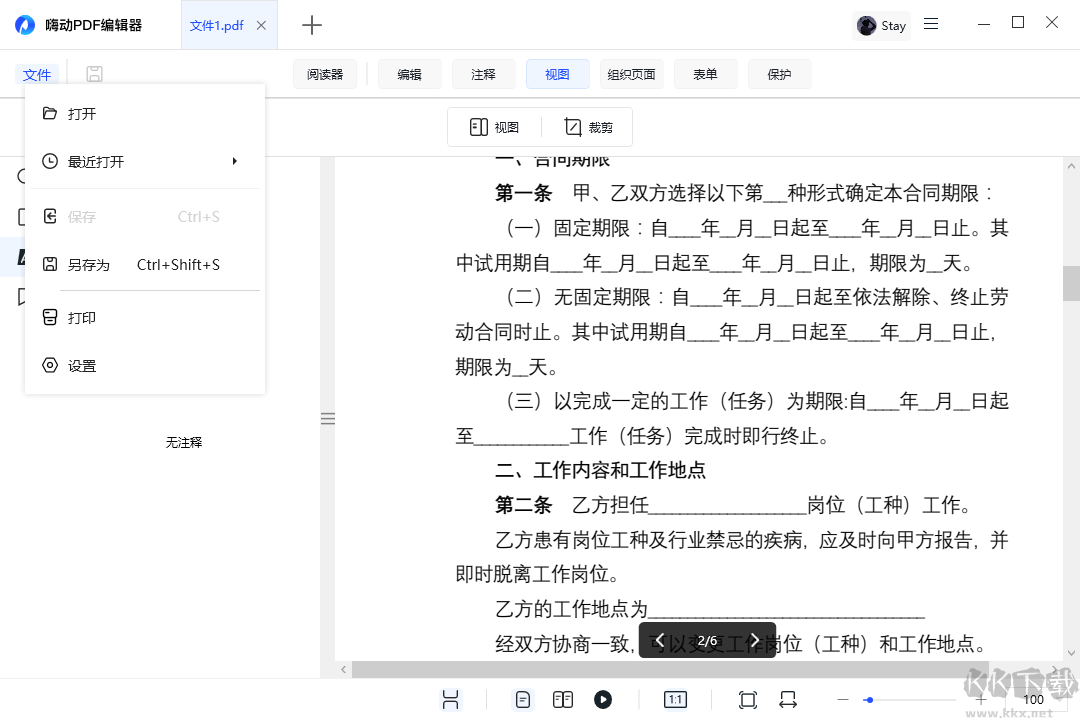This screenshot has height=720, width=1080.
Task: Click the vertical scrollbar thumb
Action: (x=1071, y=283)
